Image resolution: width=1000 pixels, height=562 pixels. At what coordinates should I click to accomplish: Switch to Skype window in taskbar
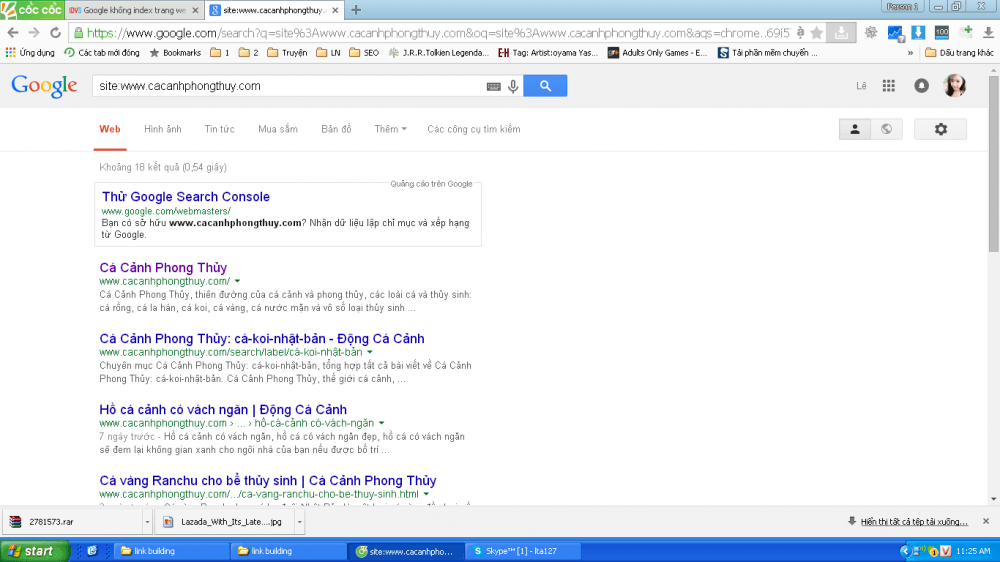(523, 551)
